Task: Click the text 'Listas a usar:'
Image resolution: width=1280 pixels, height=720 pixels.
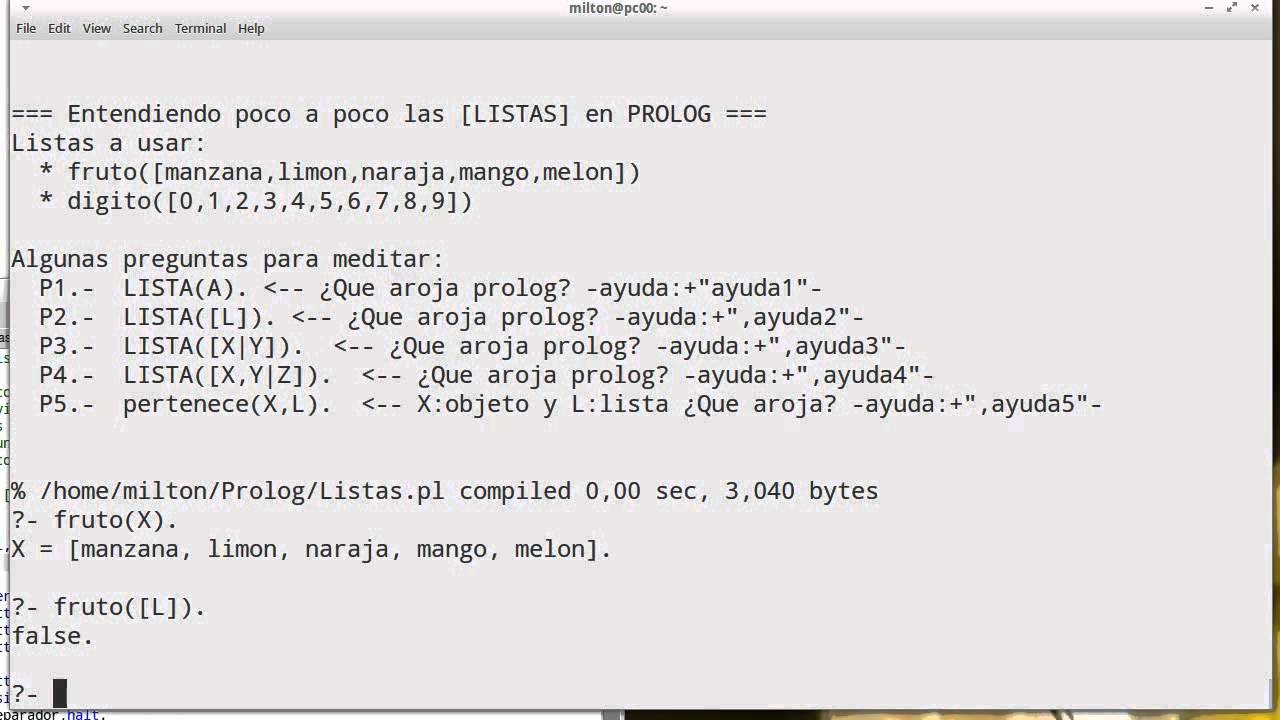Action: (x=109, y=143)
